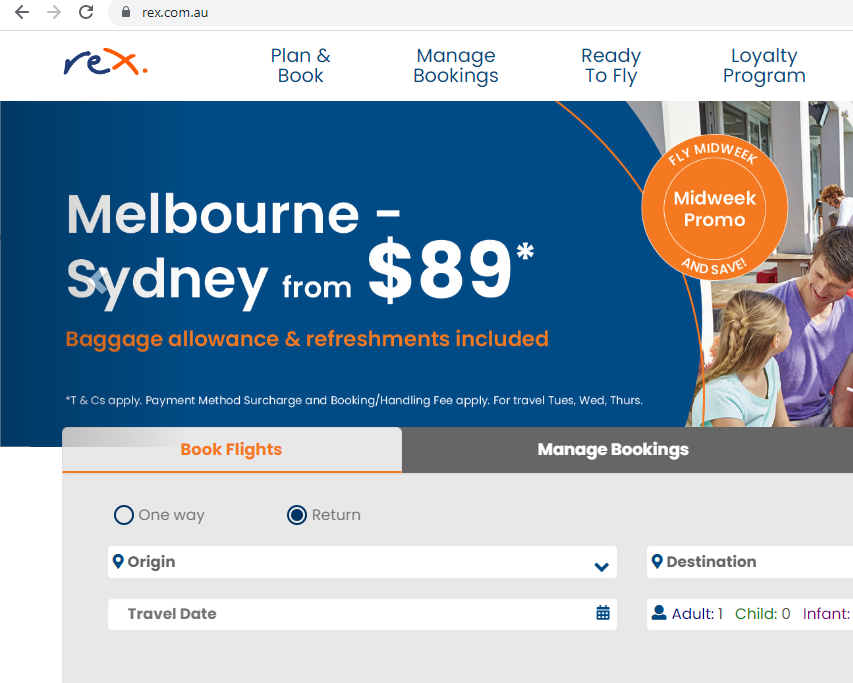Open the Adult, Child, Infant passenger selector
The image size is (853, 683).
750,614
